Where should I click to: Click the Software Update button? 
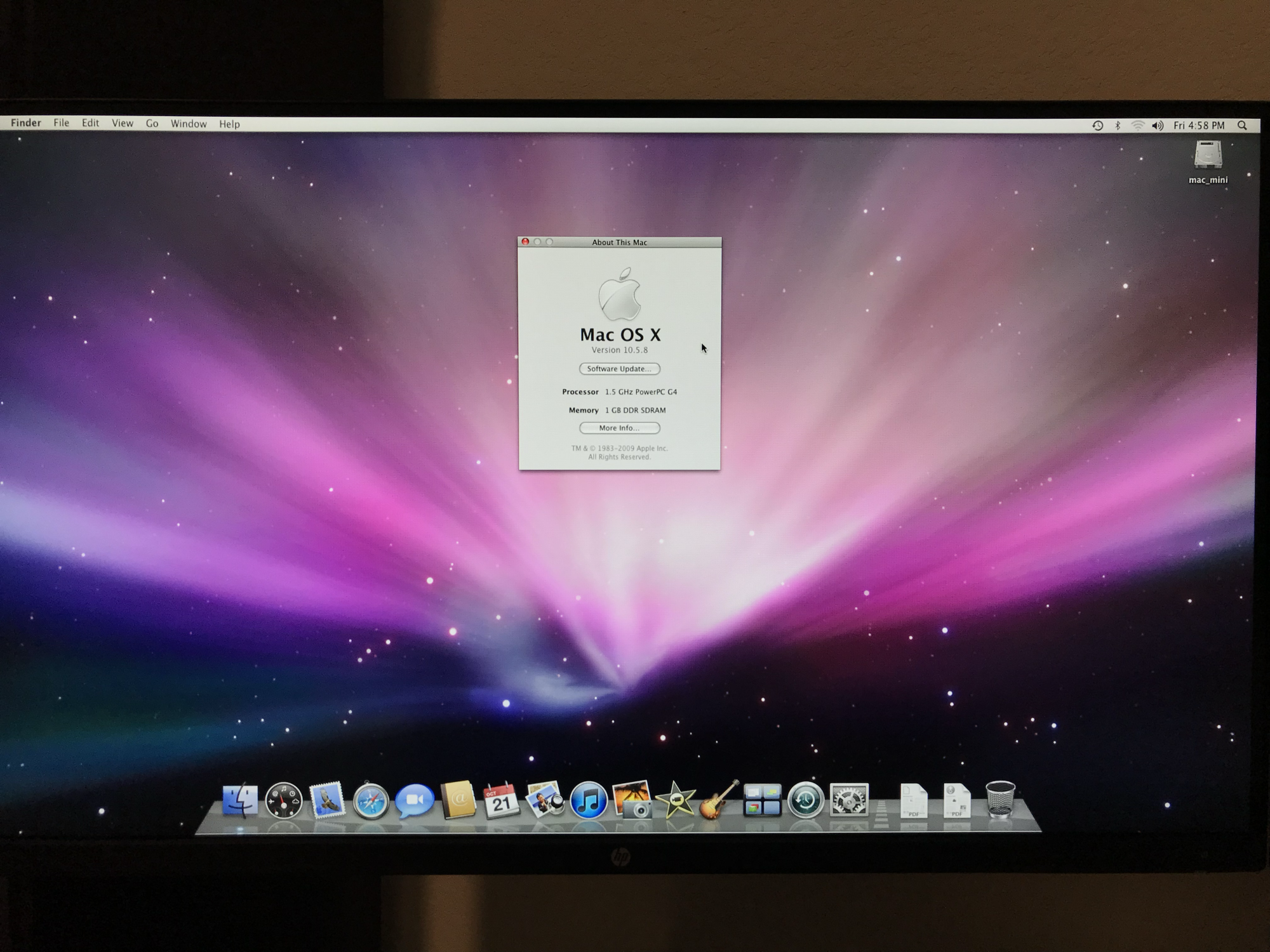click(x=619, y=369)
